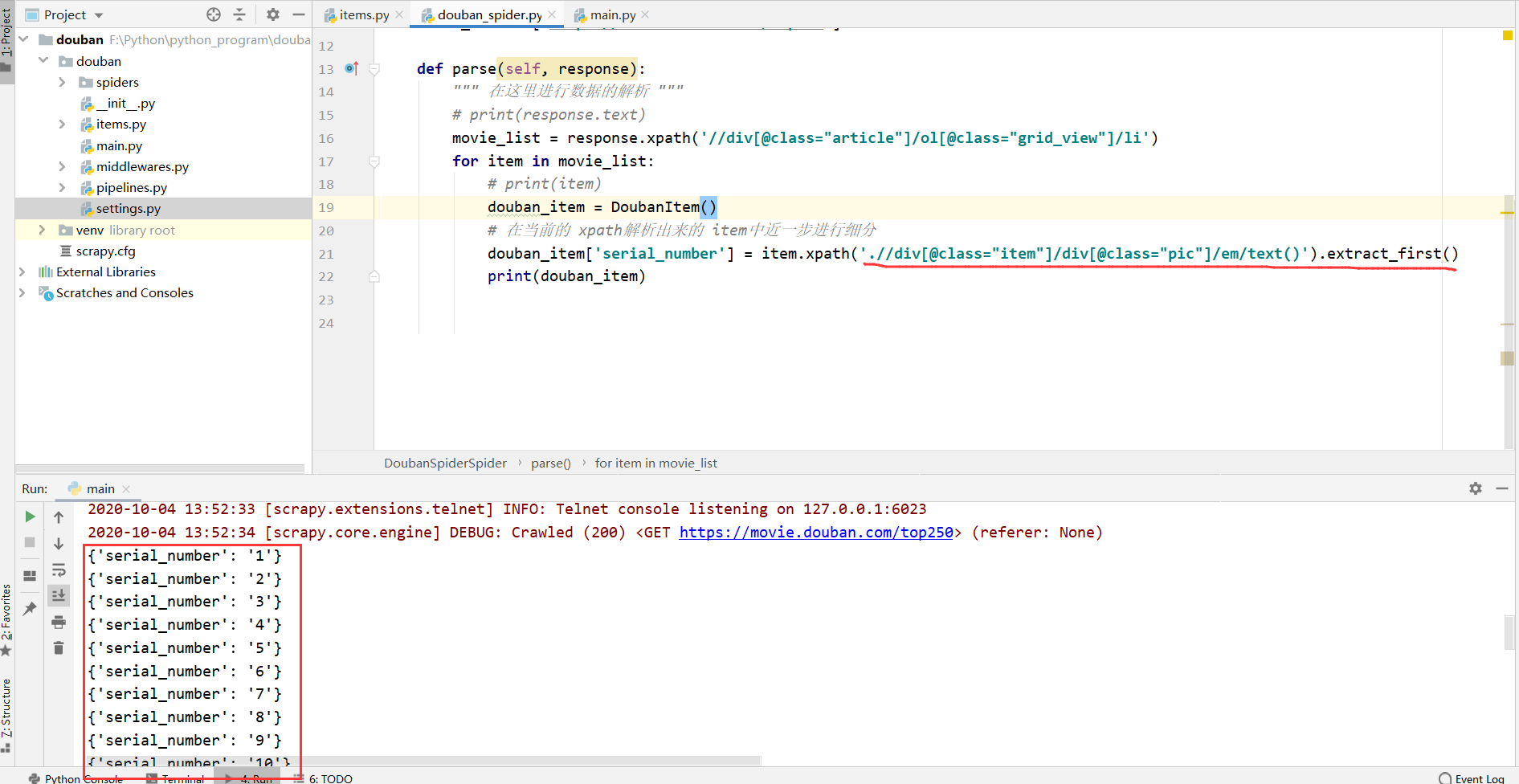Viewport: 1519px width, 784px height.
Task: Switch to douban_spider.py tab
Action: click(x=481, y=14)
